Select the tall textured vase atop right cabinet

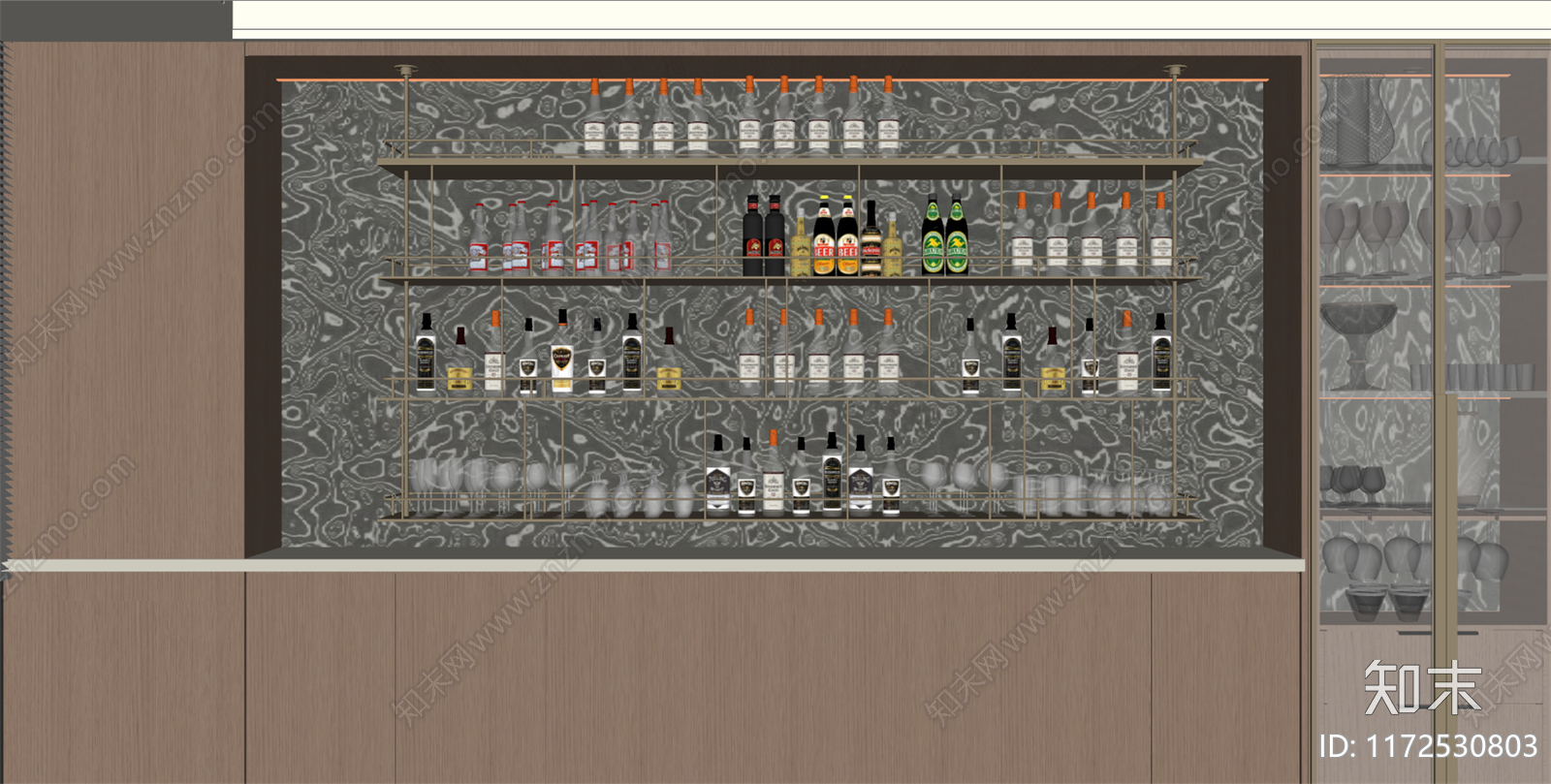click(1359, 121)
